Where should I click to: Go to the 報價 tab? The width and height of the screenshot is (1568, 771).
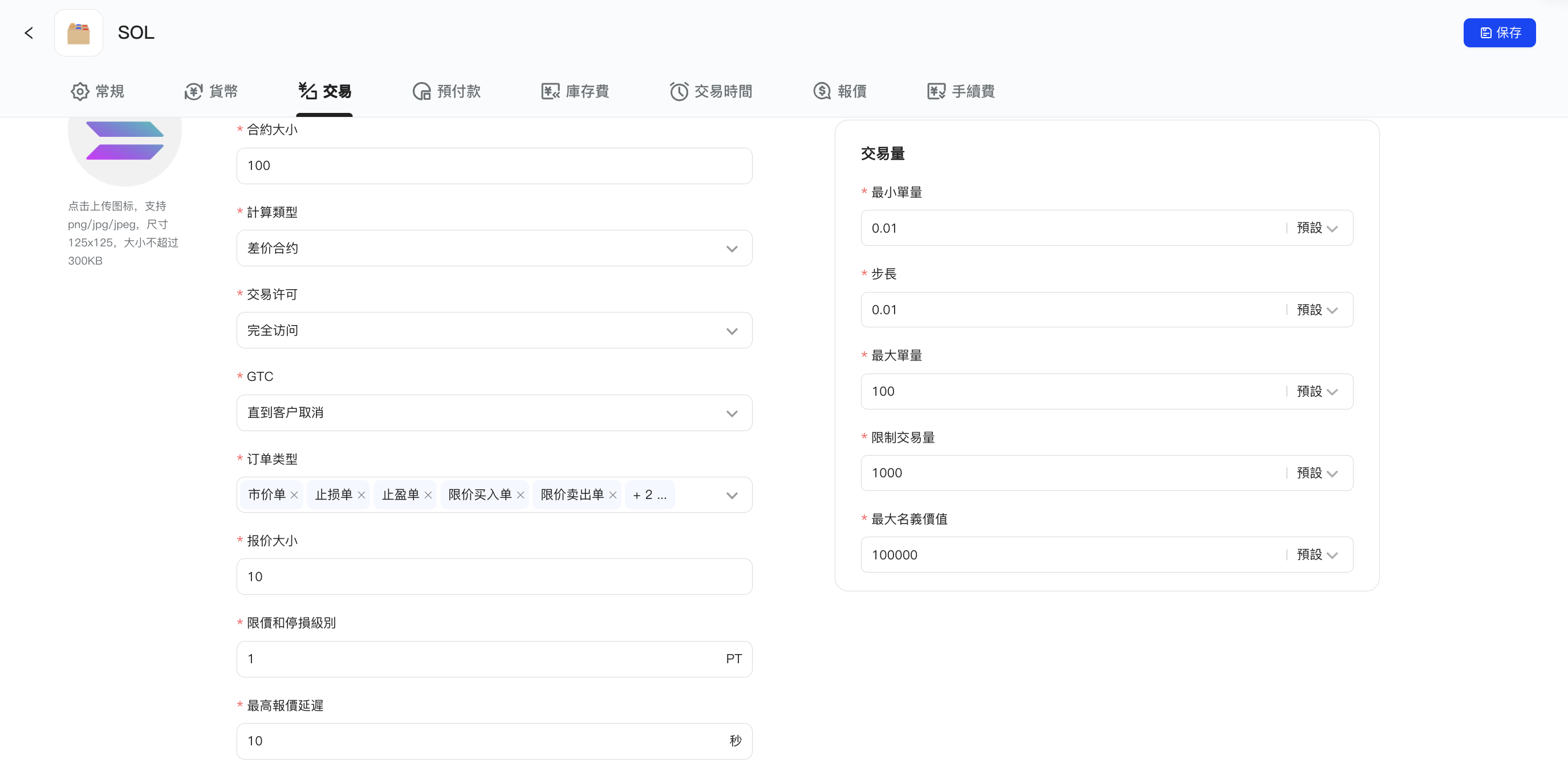(840, 91)
